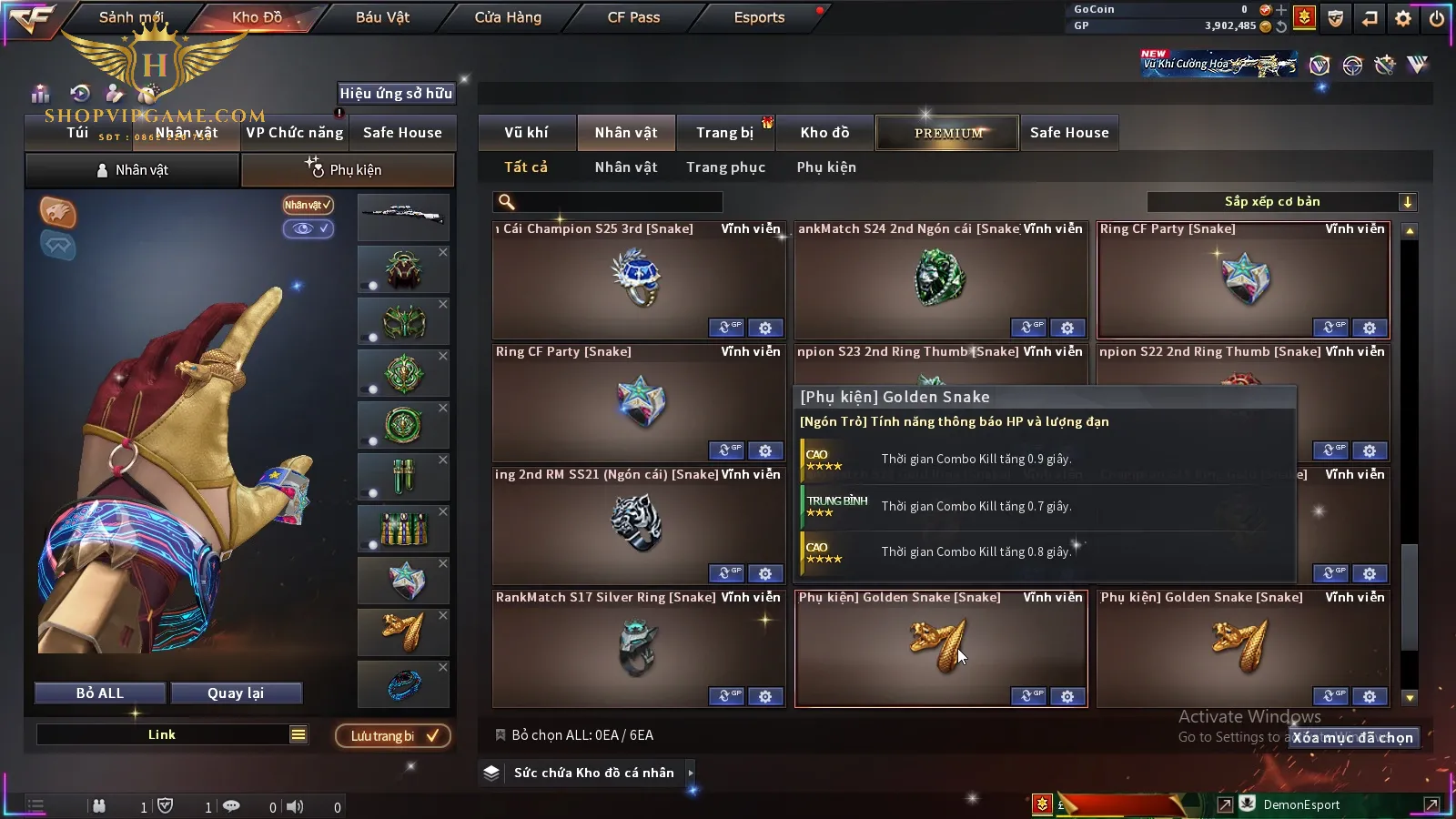Screen dimensions: 1456x819
Task: Open the Cửa Hàng menu
Action: (x=508, y=17)
